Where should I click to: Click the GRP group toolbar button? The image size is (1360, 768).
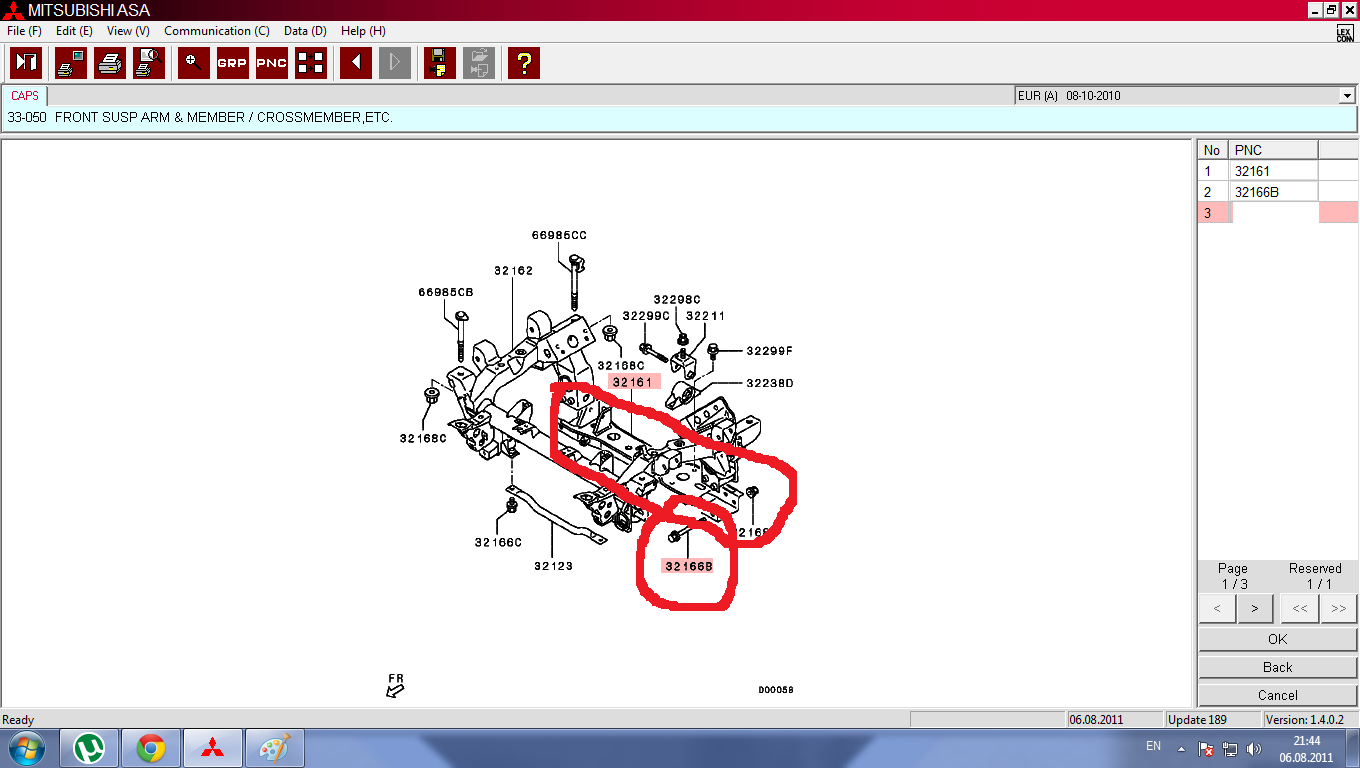coord(233,63)
